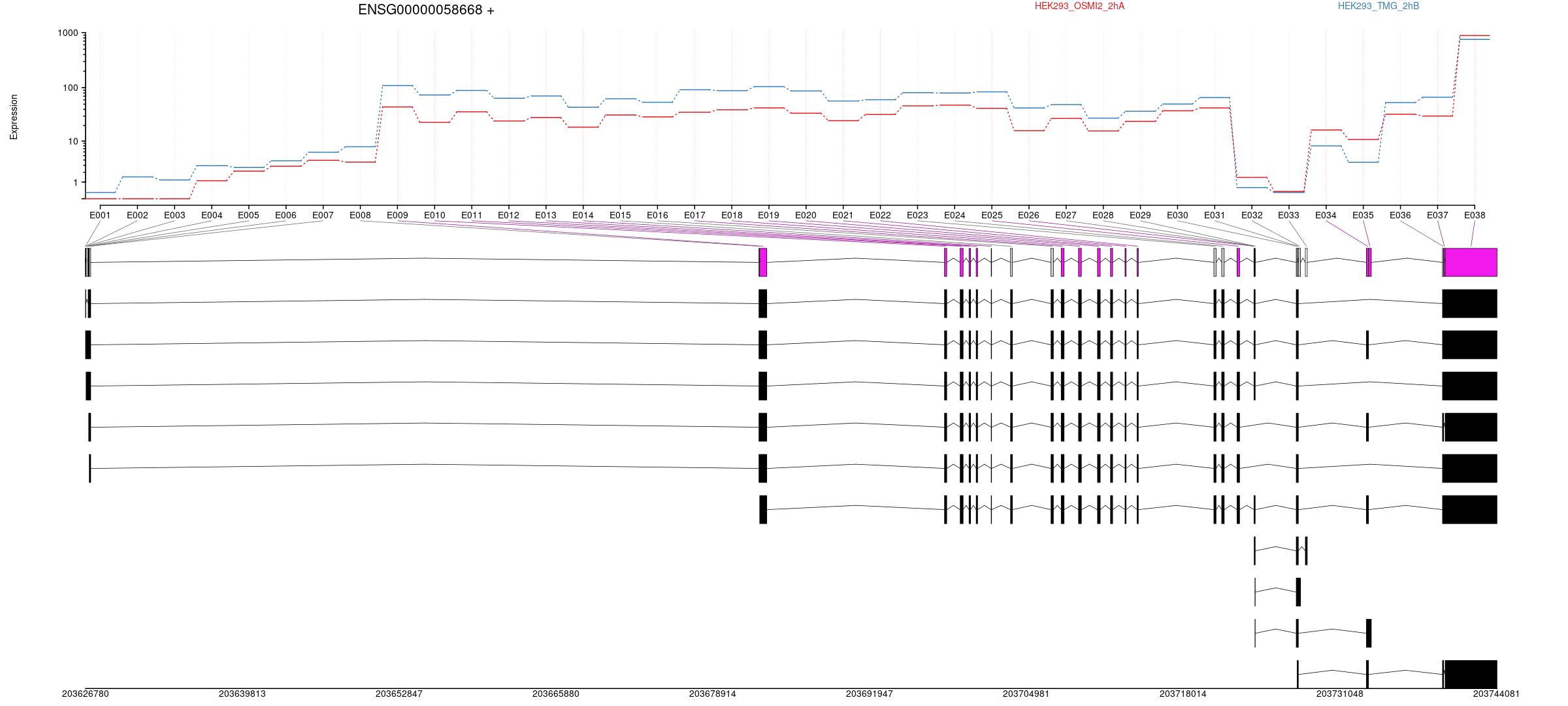Click exon bin label E011
Viewport: 1568px width, 706px height.
[472, 215]
